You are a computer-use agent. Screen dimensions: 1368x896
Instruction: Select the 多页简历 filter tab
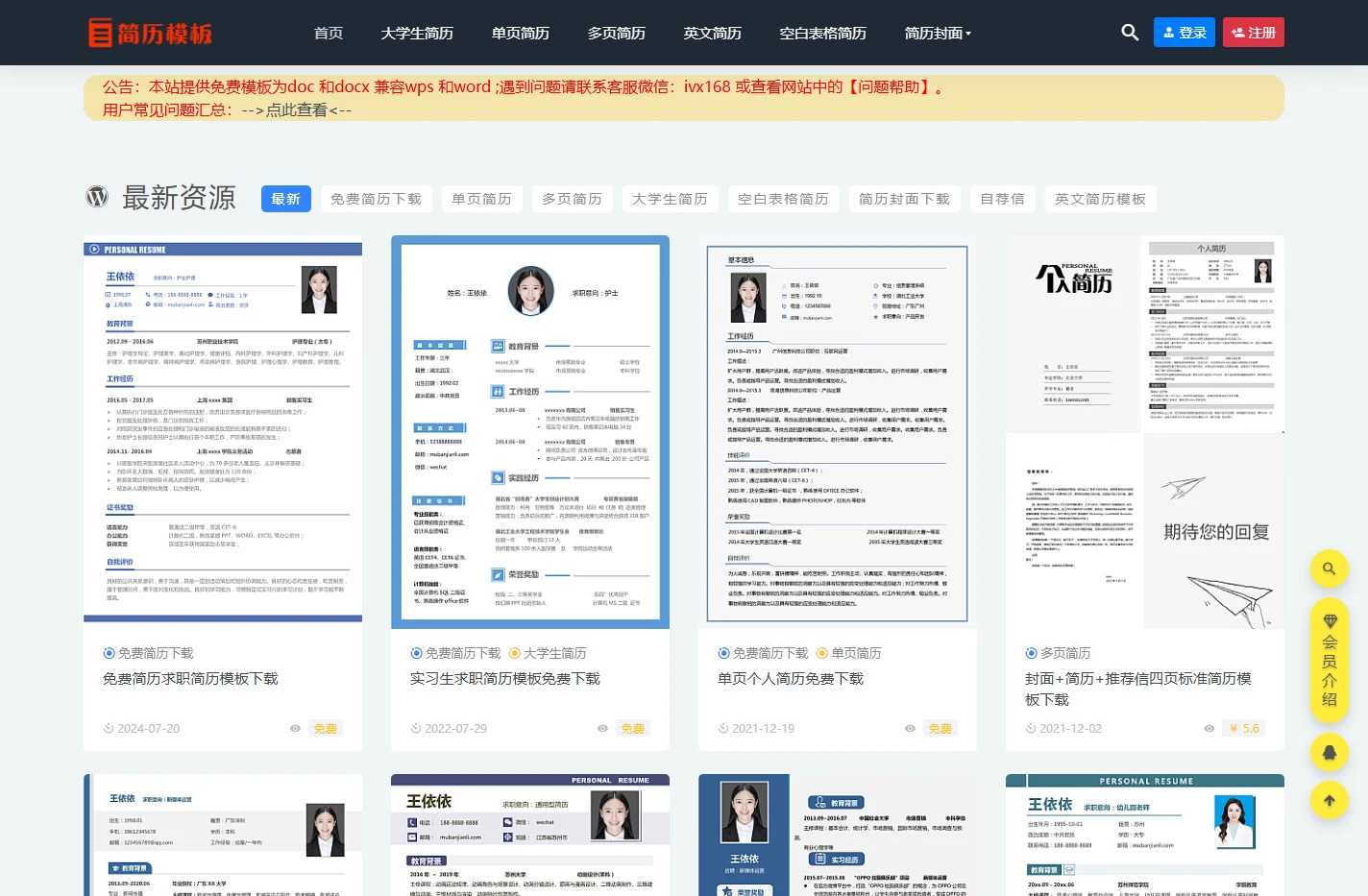point(573,199)
